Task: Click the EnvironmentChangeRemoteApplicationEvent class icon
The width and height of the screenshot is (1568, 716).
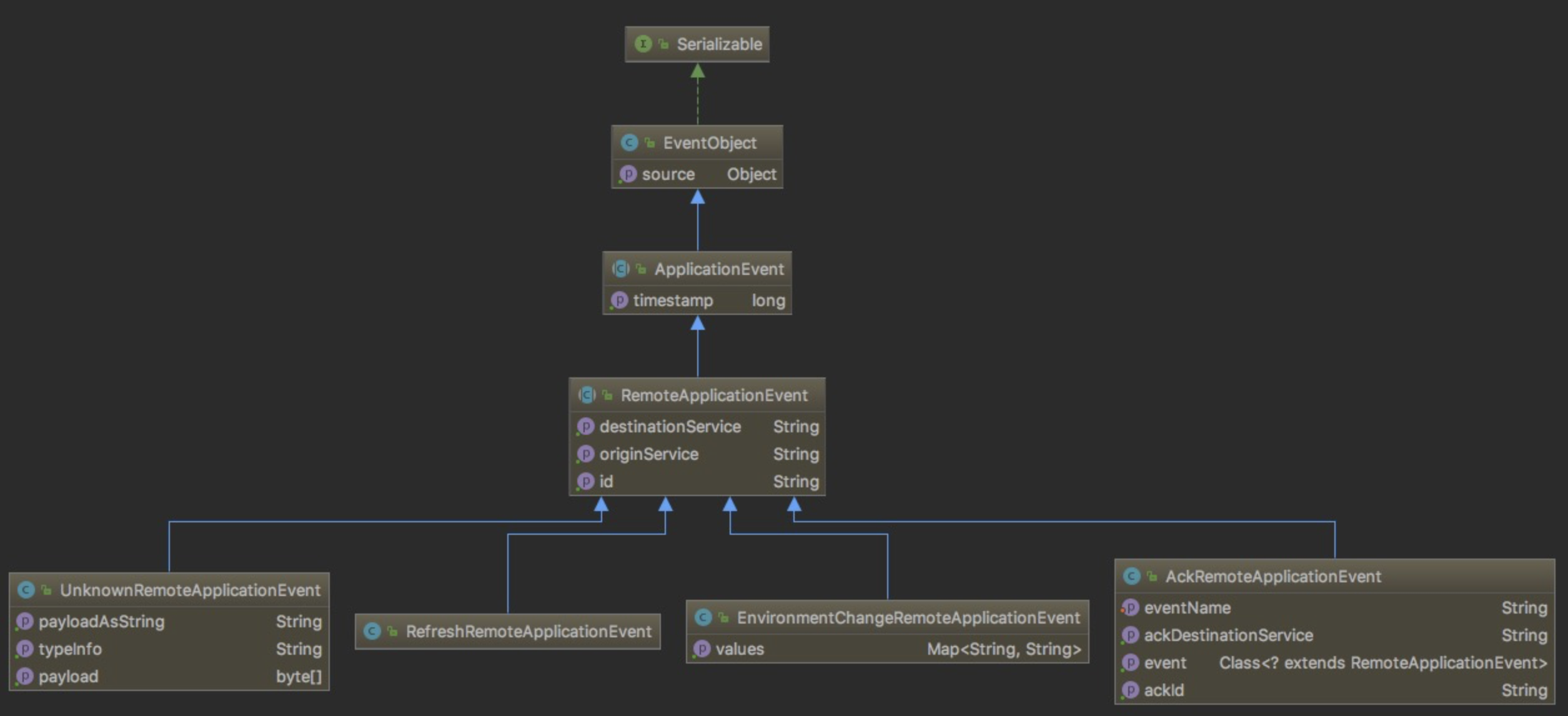Action: 703,618
